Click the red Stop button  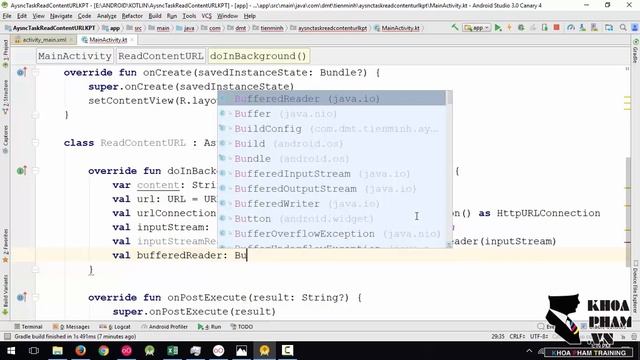click(556, 28)
